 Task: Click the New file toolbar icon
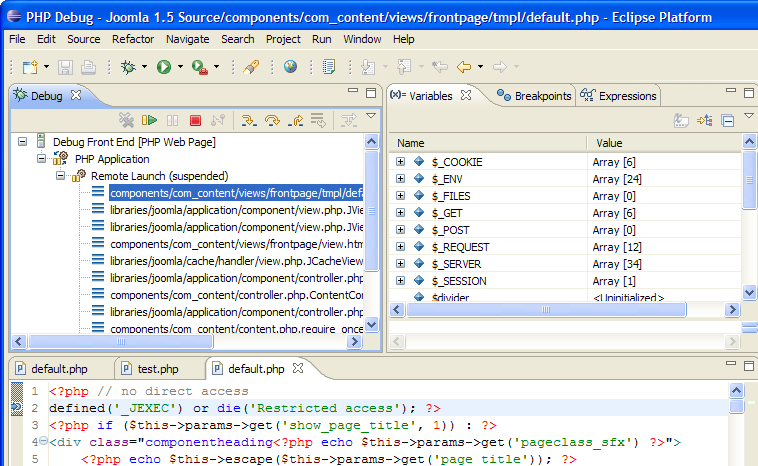[30, 67]
